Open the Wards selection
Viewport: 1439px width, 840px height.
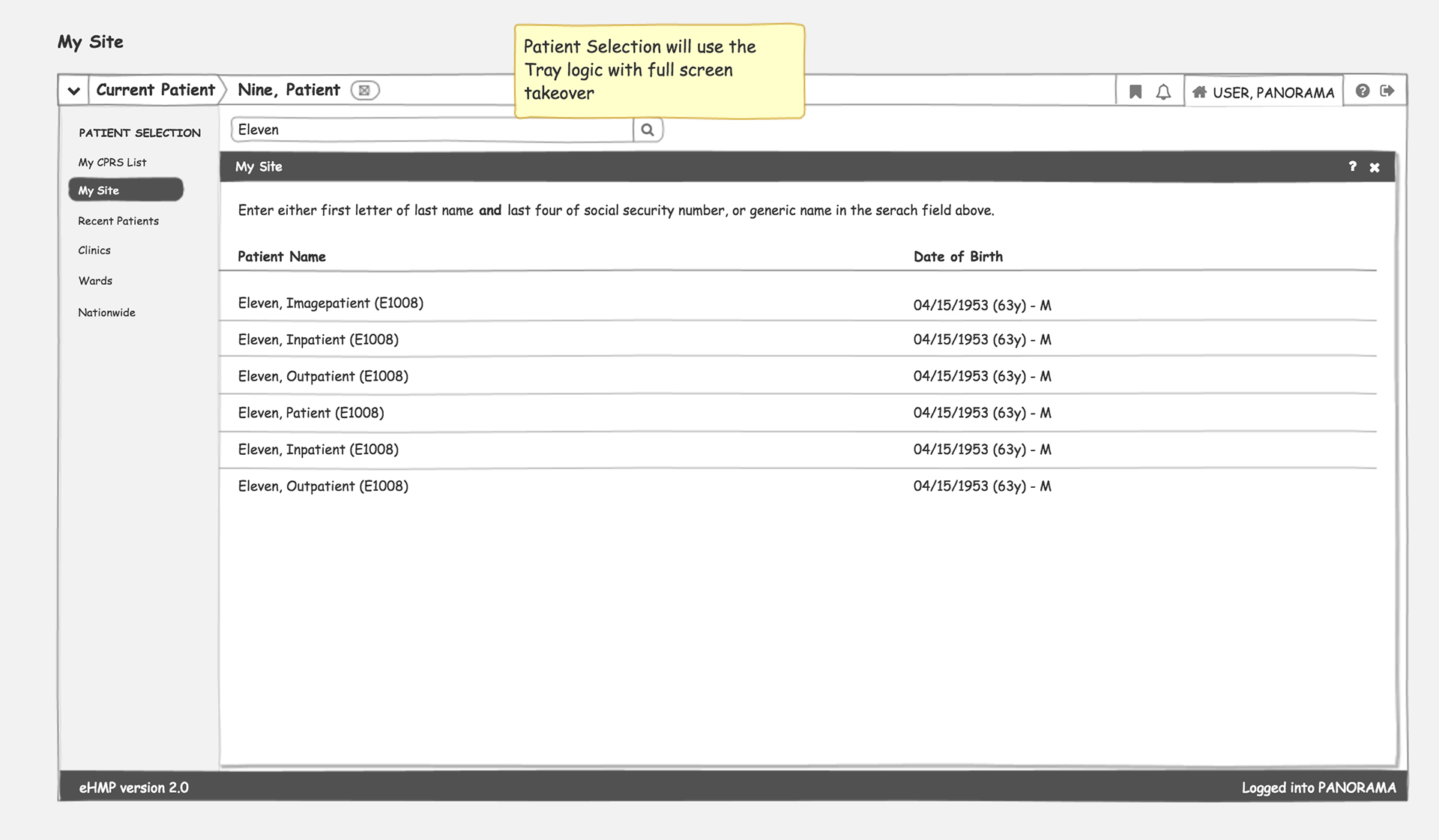pos(95,281)
